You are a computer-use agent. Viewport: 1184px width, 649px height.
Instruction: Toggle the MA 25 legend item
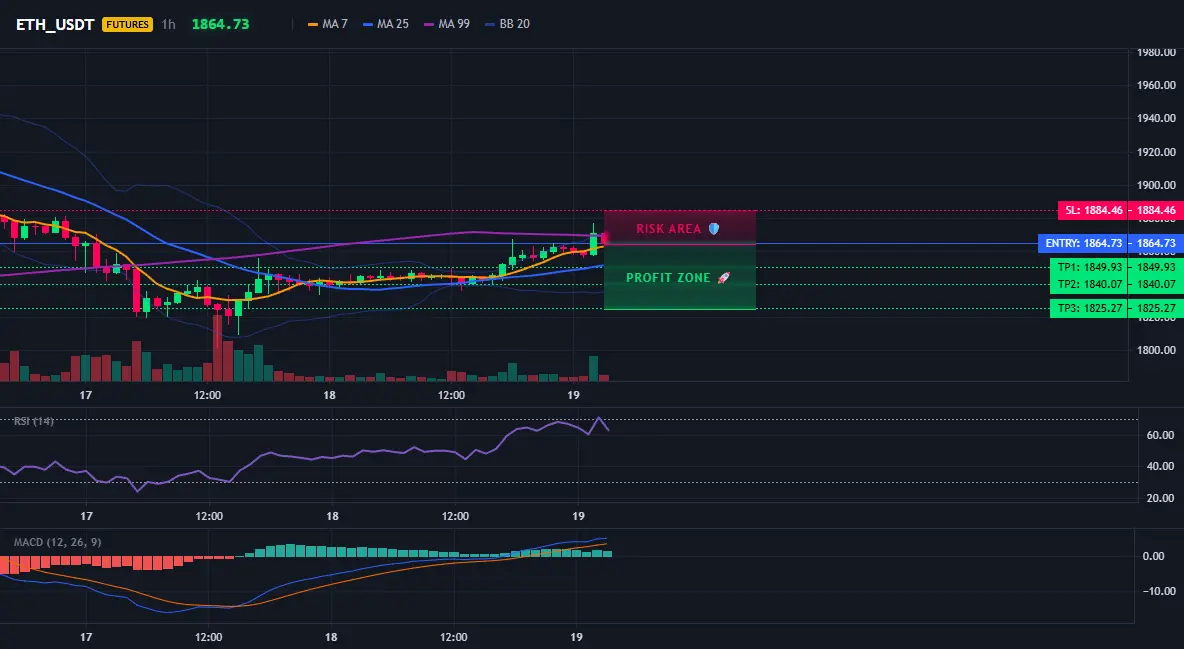click(386, 24)
